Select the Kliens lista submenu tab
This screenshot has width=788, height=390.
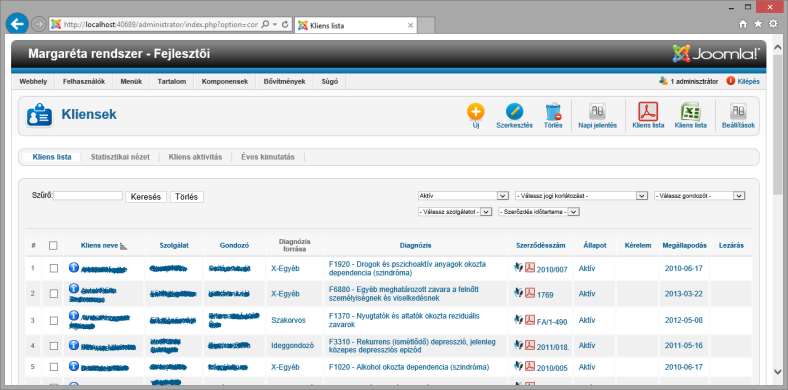coord(52,157)
